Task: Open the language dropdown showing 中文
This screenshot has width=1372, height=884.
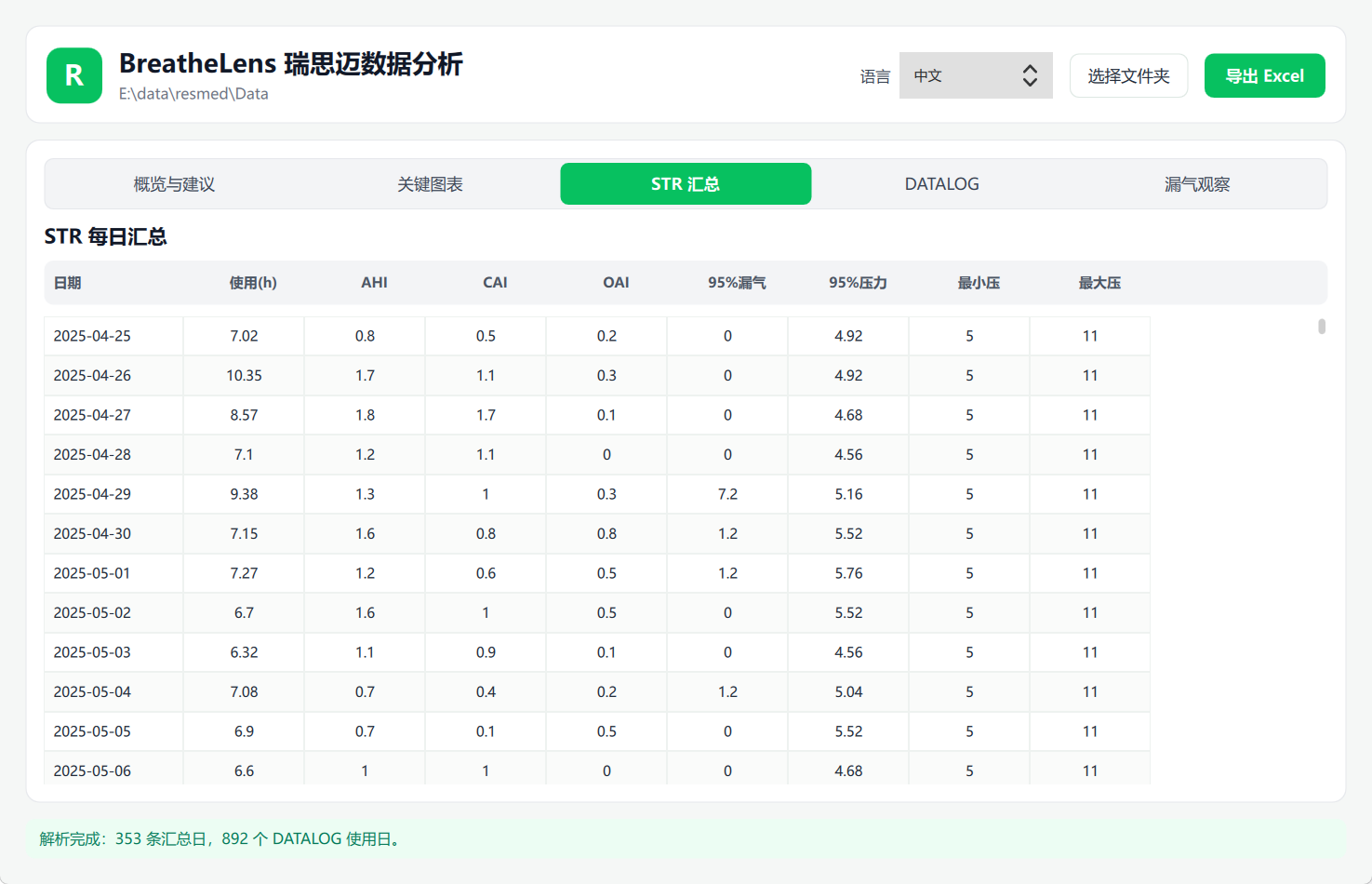Action: pyautogui.click(x=976, y=75)
